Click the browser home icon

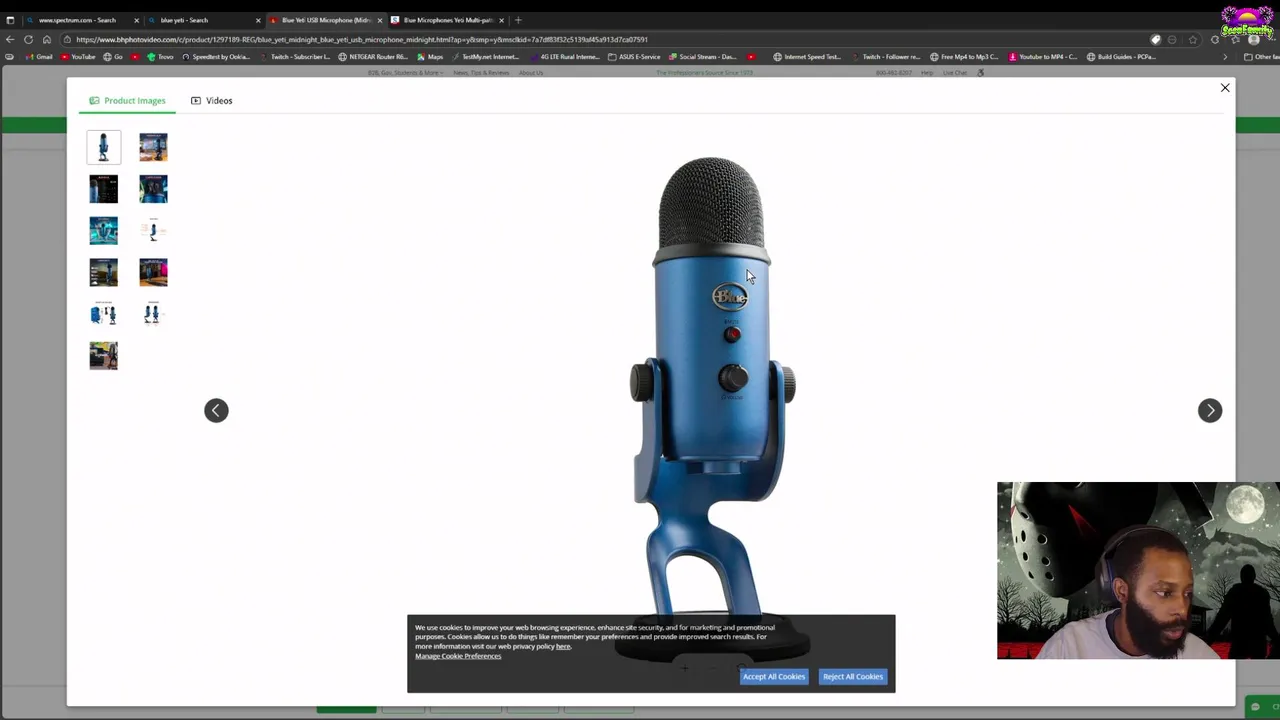click(x=46, y=39)
